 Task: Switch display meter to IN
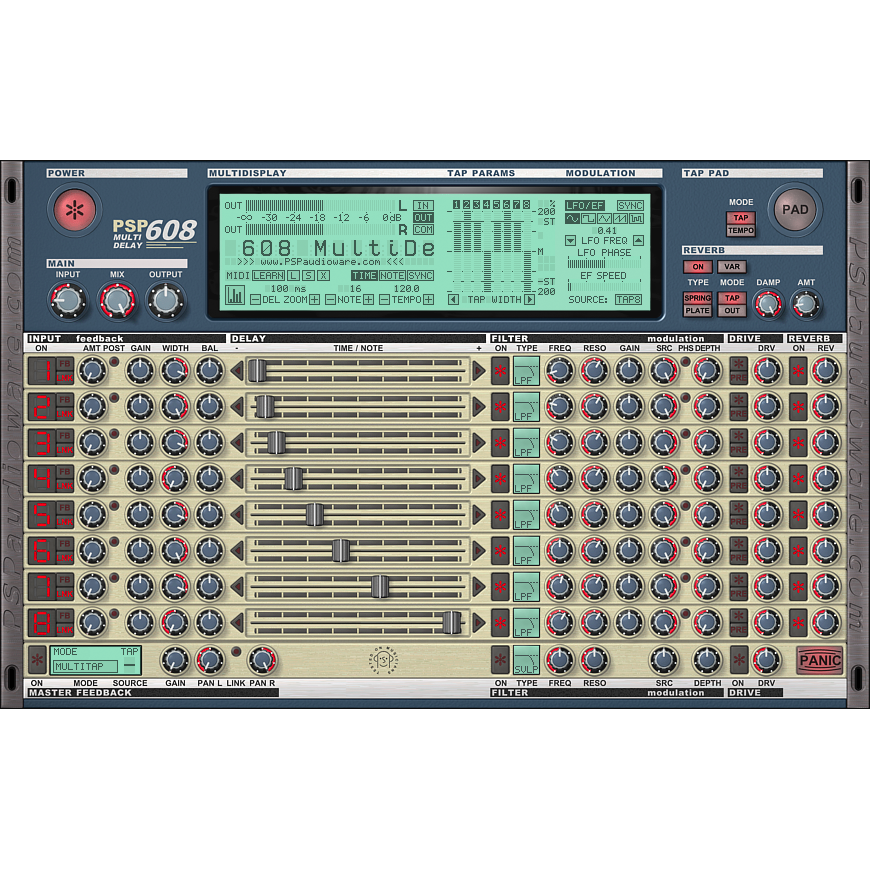pyautogui.click(x=423, y=206)
